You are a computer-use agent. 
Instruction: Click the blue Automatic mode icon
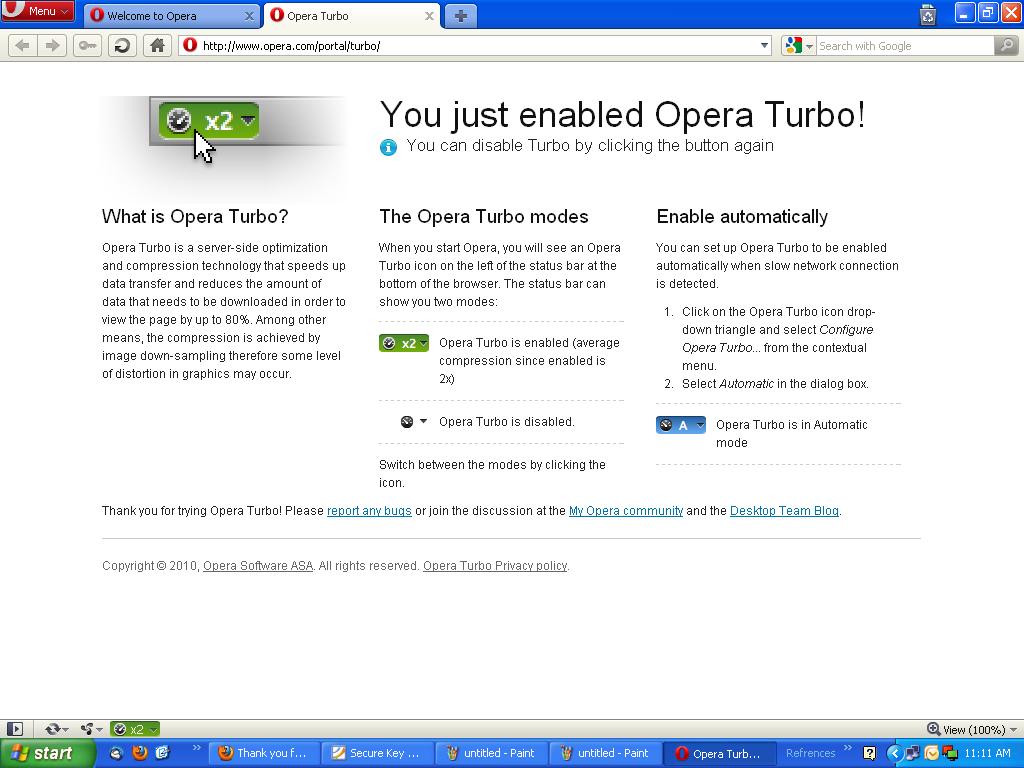point(680,425)
